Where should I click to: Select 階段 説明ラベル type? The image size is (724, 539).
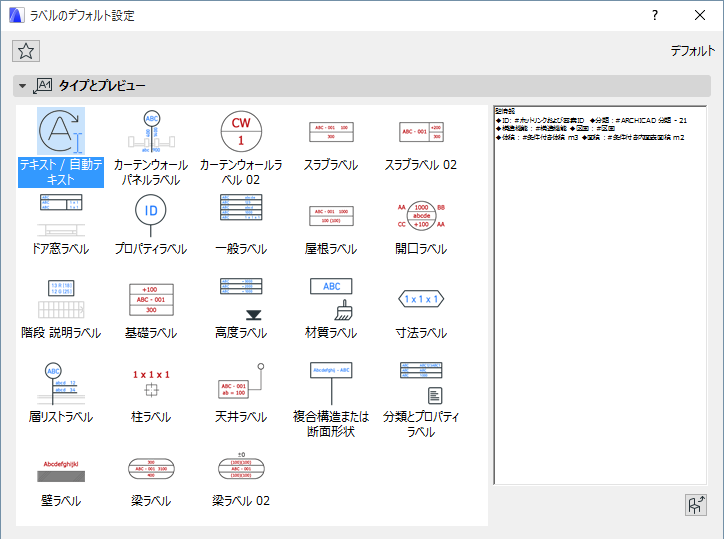point(61,309)
